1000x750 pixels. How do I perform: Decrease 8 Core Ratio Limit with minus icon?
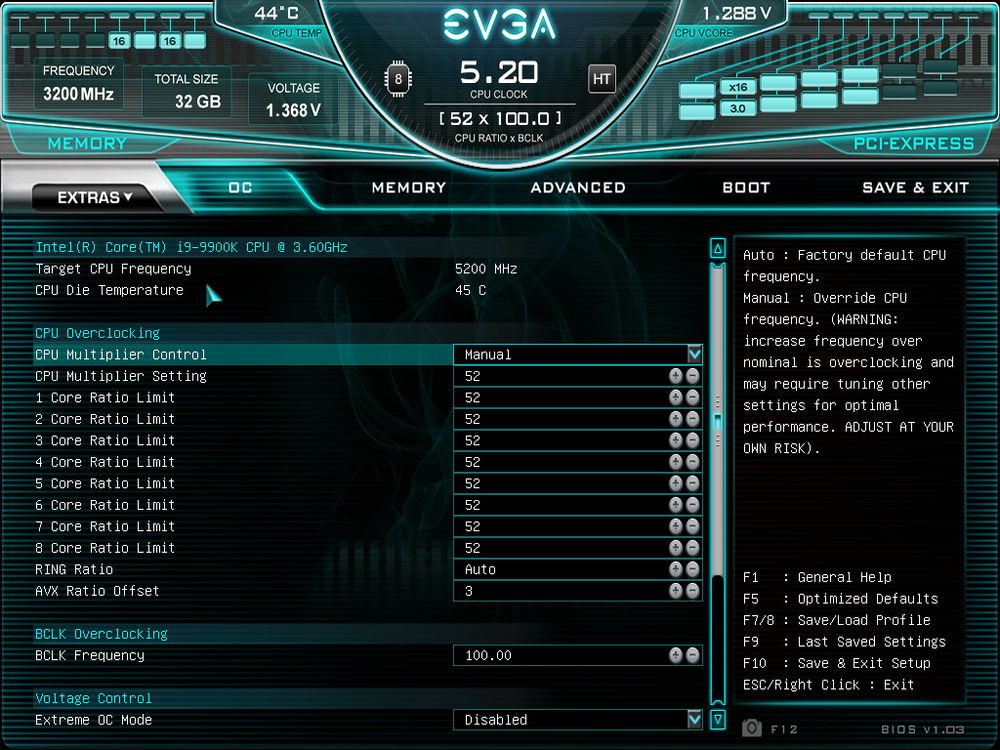692,548
